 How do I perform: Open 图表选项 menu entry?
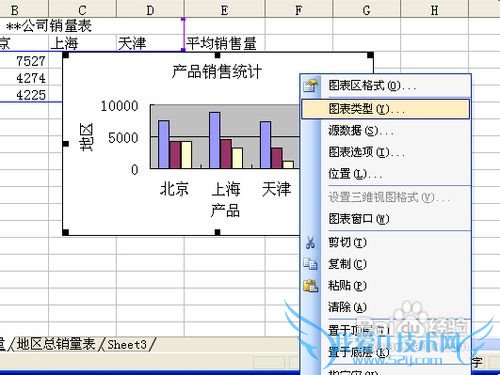(x=386, y=152)
